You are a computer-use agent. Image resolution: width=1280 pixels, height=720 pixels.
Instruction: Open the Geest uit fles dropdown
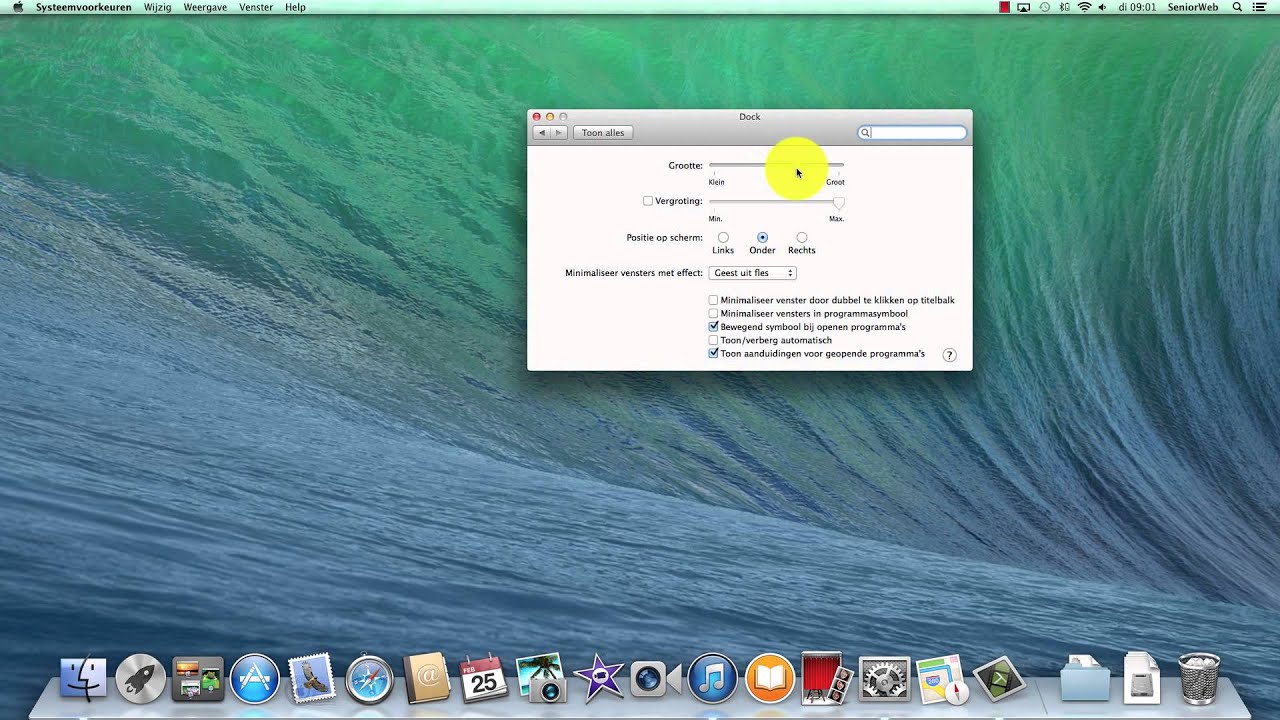point(752,273)
